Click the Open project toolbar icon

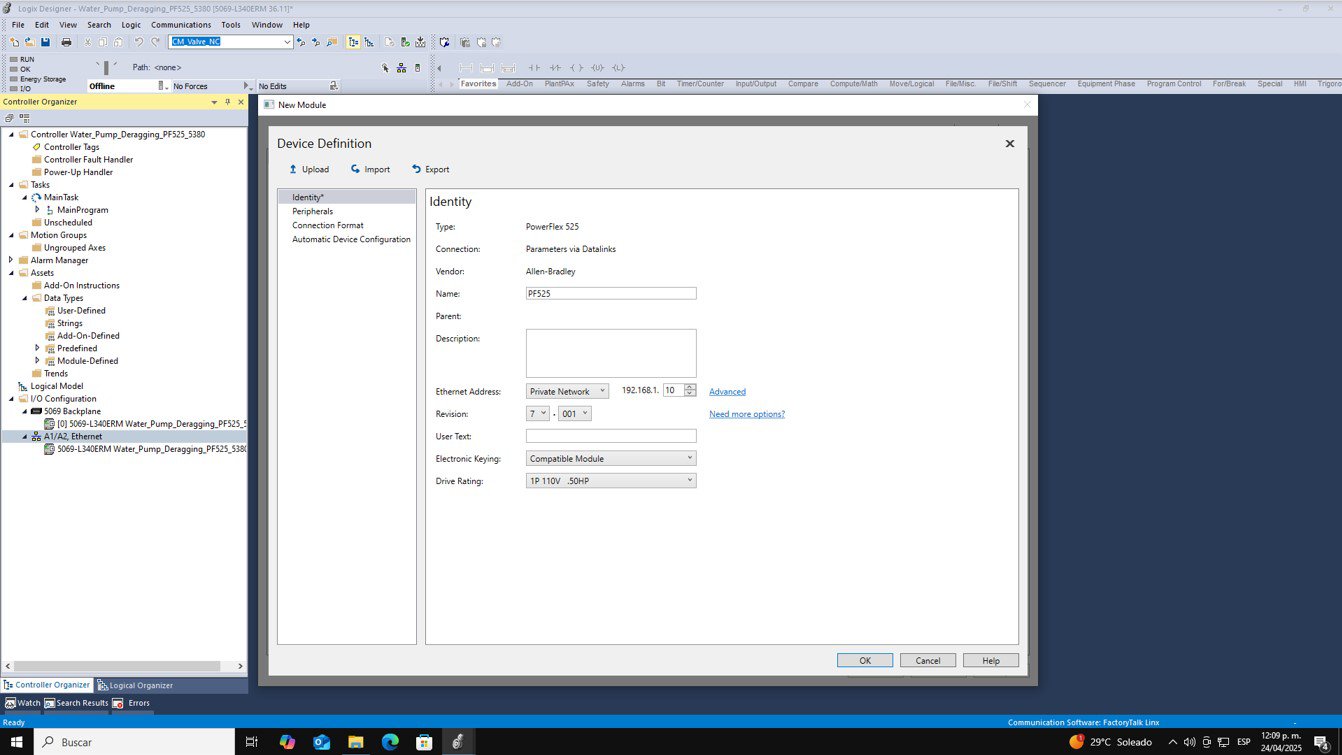point(29,42)
